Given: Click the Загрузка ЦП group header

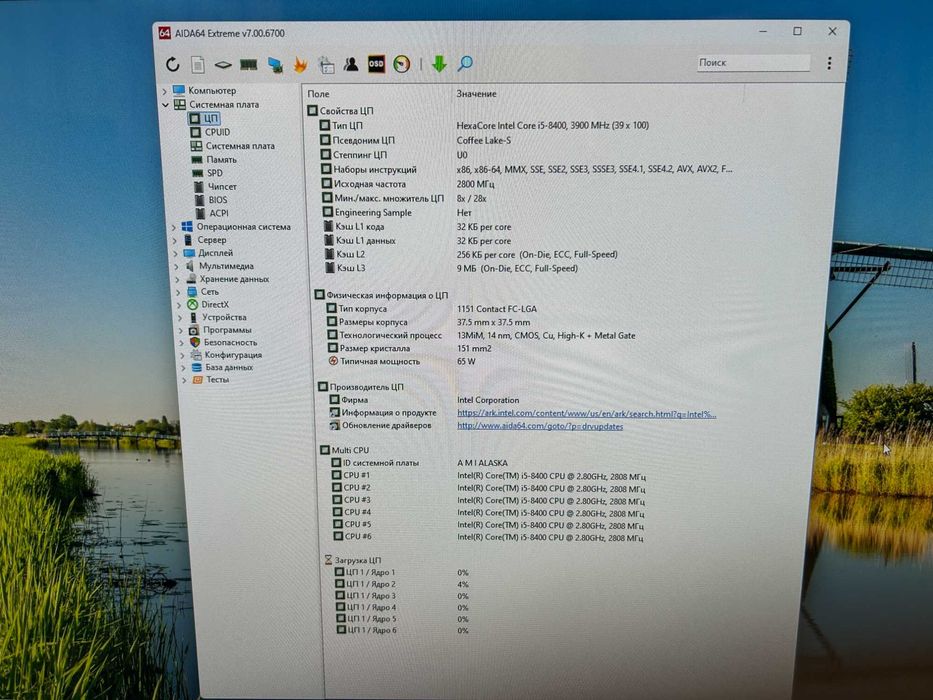Looking at the screenshot, I should pos(353,560).
